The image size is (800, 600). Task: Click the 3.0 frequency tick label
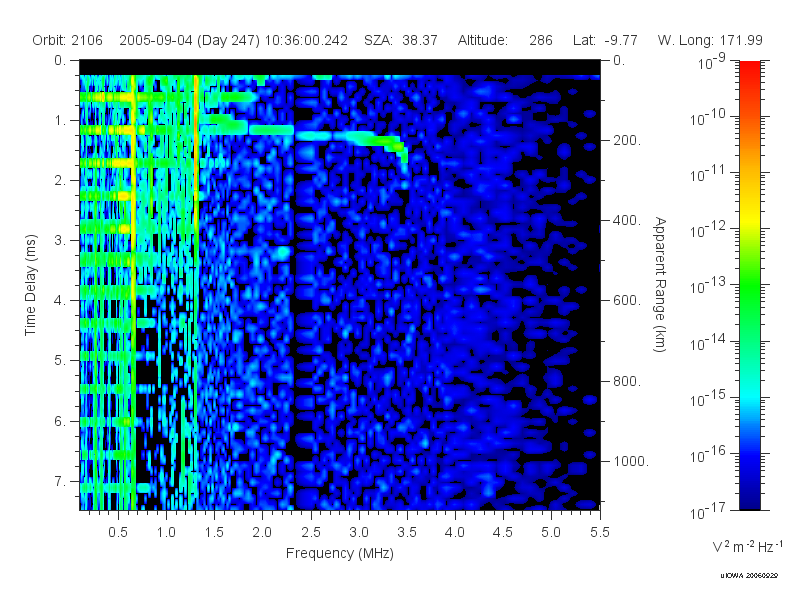tap(359, 532)
